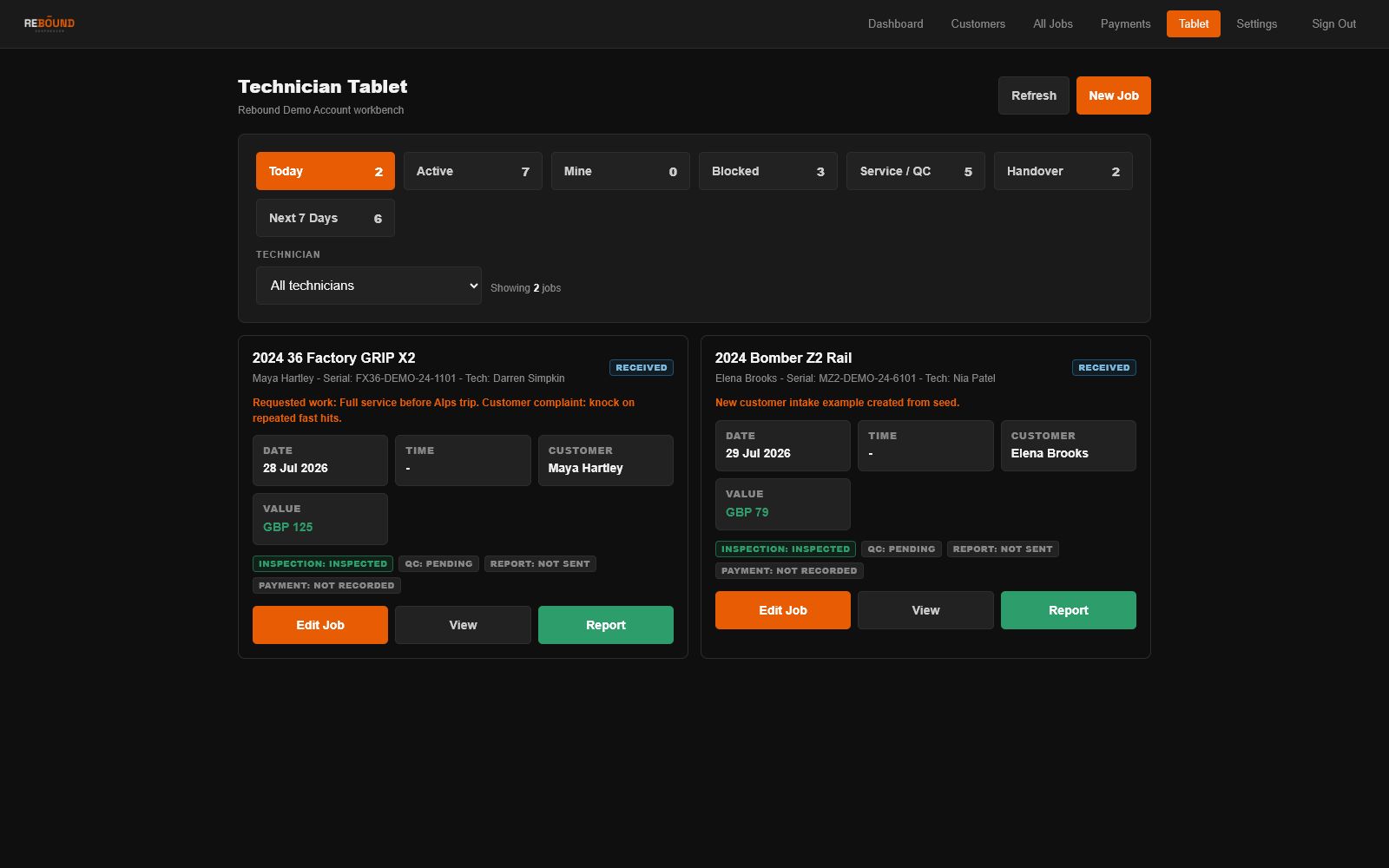Image resolution: width=1389 pixels, height=868 pixels.
Task: Click the GBP 79 value
Action: tap(747, 512)
